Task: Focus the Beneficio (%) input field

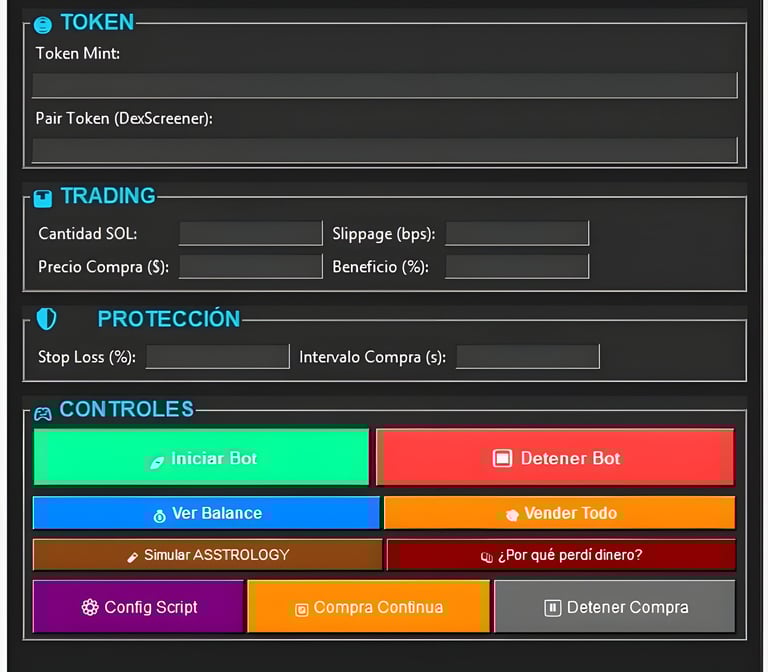Action: pyautogui.click(x=517, y=266)
